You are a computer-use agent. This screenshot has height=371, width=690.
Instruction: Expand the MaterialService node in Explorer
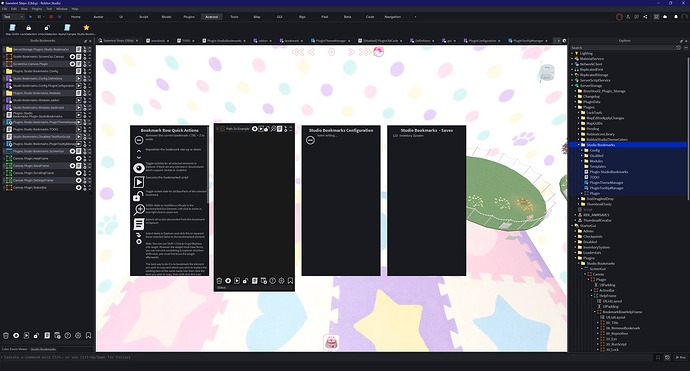pyautogui.click(x=572, y=59)
